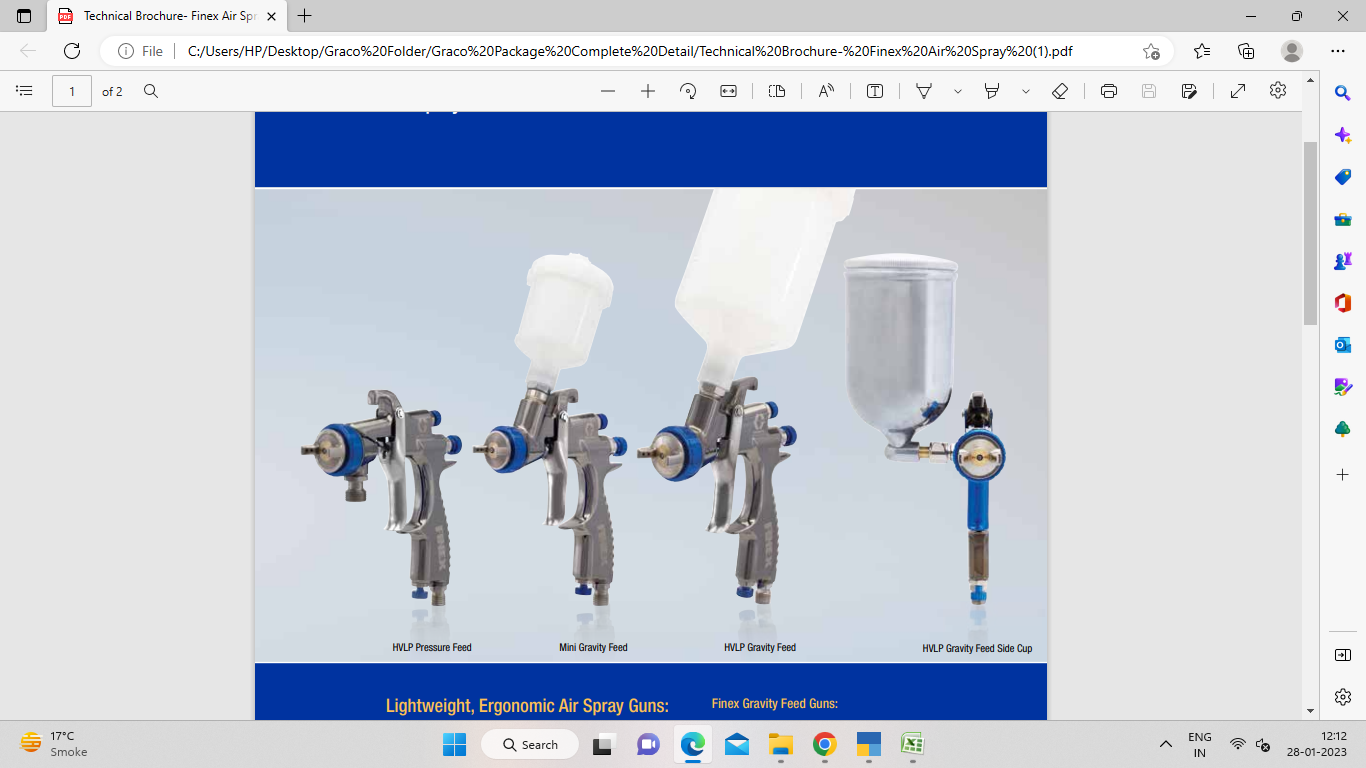Open Excel from the taskbar

(912, 744)
